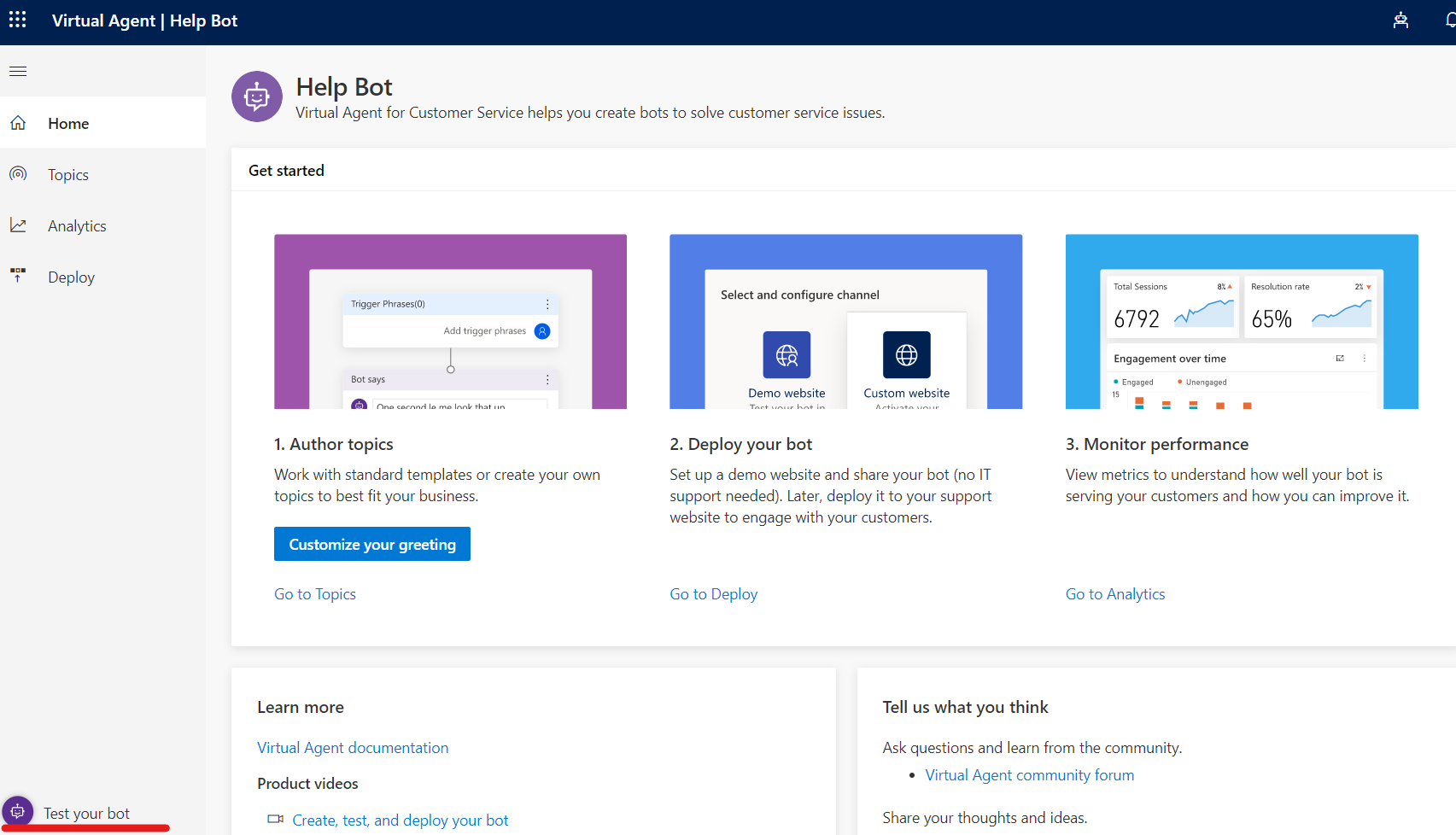Click the Topics sidebar icon

coord(18,174)
